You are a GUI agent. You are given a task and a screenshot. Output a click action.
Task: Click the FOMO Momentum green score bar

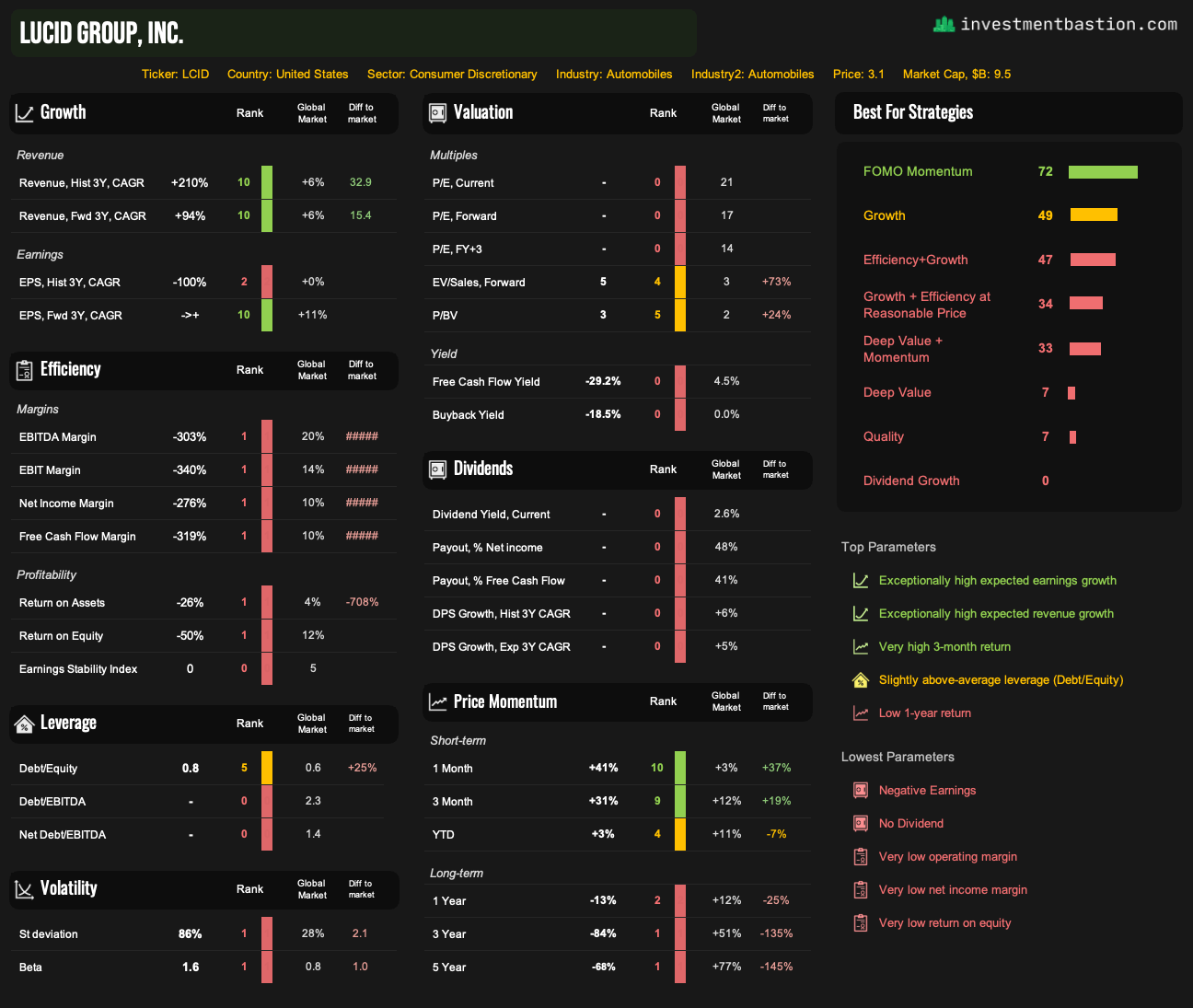click(x=1103, y=172)
